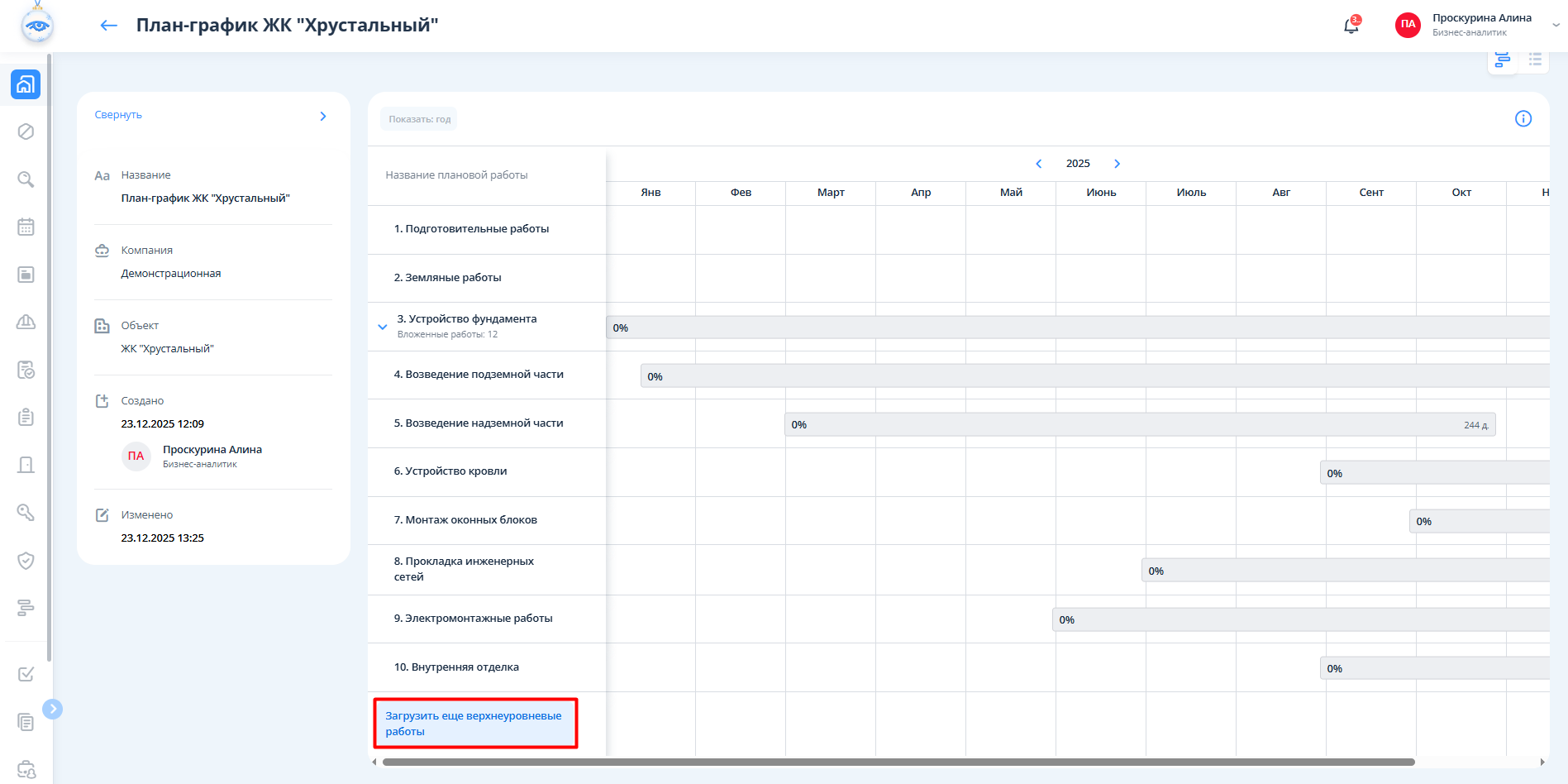
Task: Click the 244 д. bar for Возведение надземной части
Action: 1139,425
